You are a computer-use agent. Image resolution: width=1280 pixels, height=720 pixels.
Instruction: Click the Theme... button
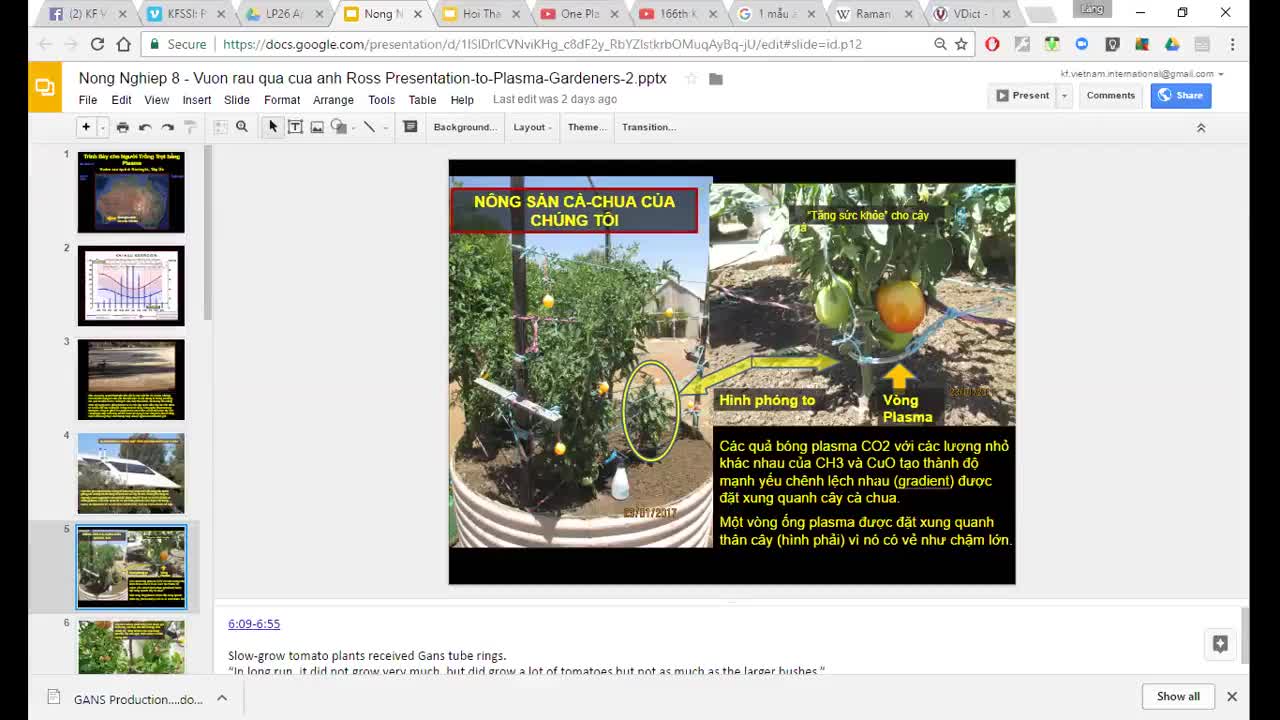[587, 127]
